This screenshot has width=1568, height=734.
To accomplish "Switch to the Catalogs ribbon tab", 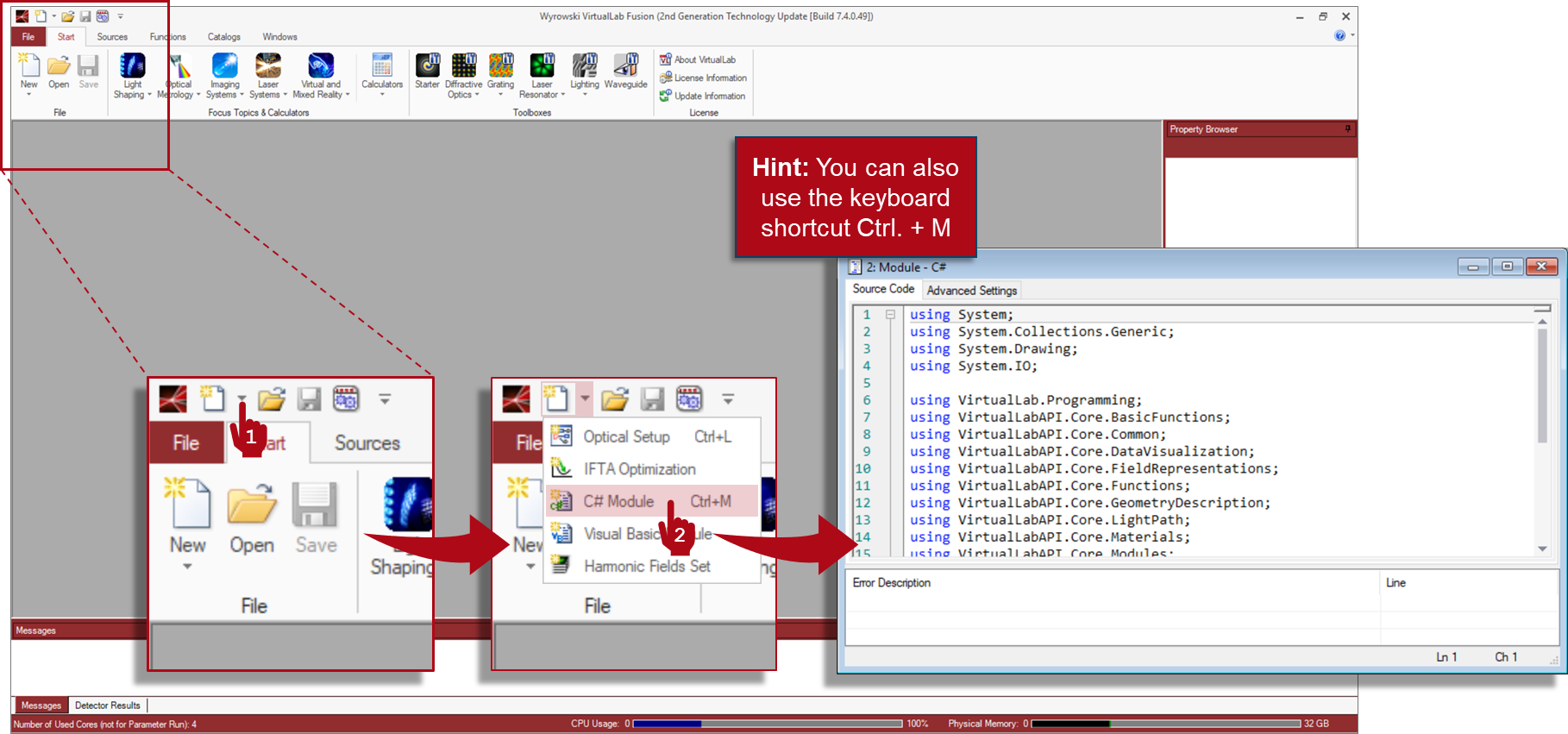I will 223,37.
